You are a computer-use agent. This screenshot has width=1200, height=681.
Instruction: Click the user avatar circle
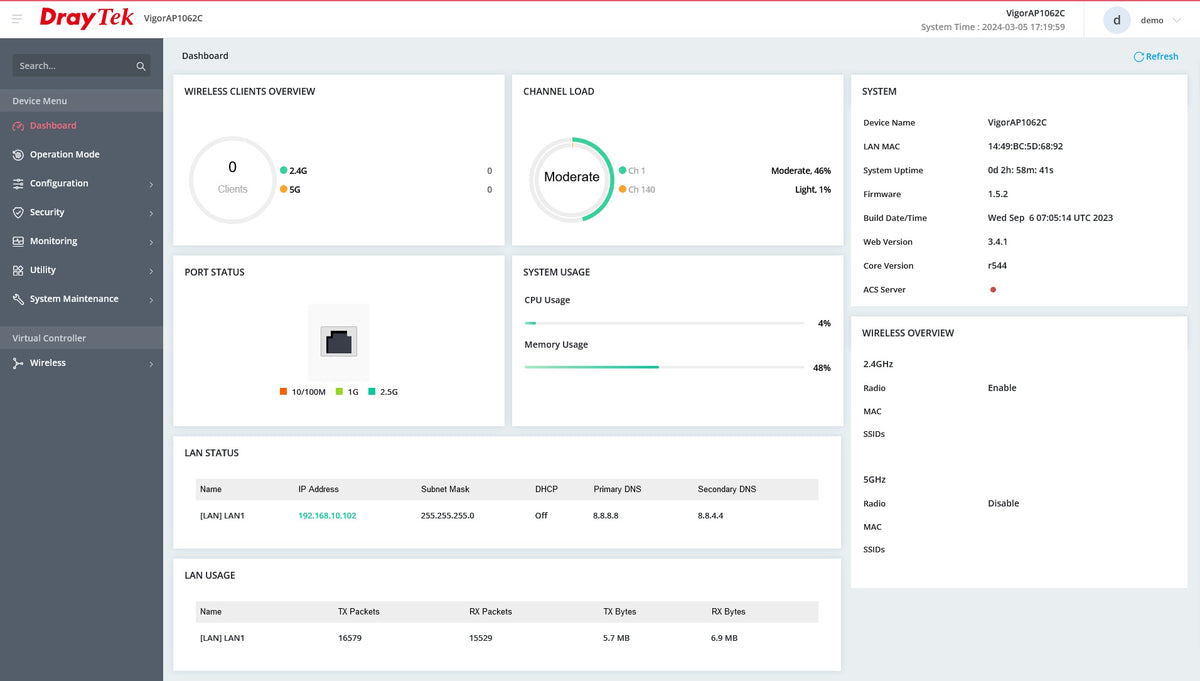(x=1117, y=20)
